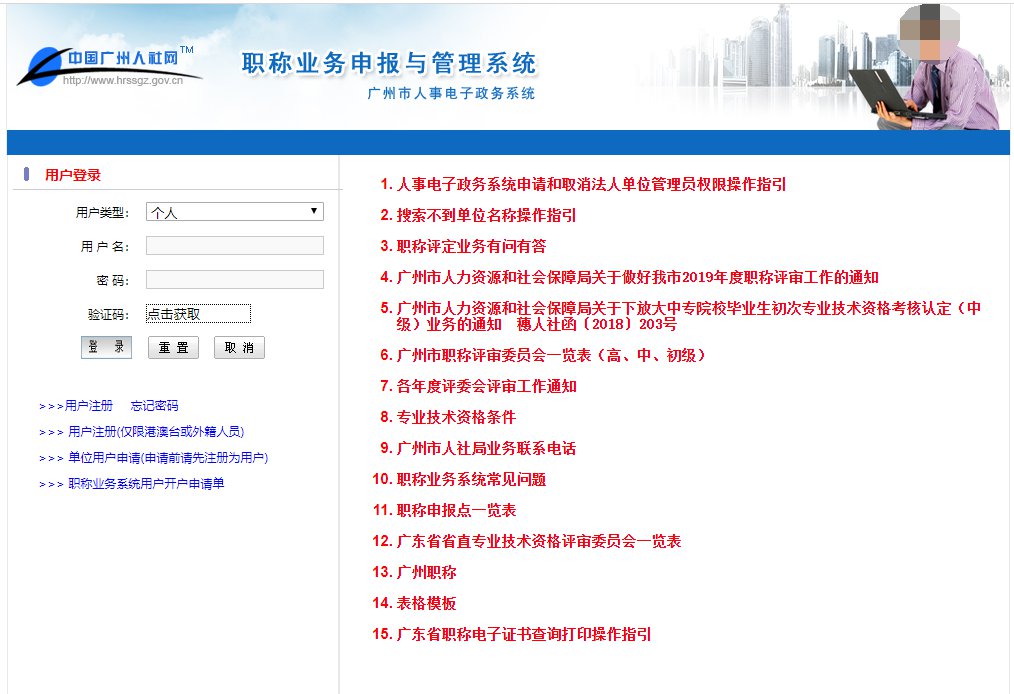This screenshot has width=1014, height=694.
Task: Open 职称评定业务有问有答 link
Action: tap(471, 246)
